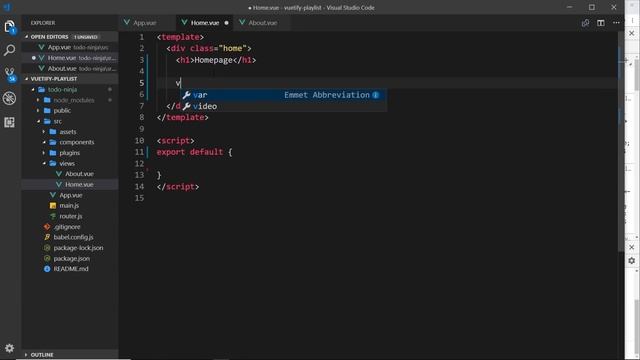640x360 pixels.
Task: Click the Homepage h1 line of code
Action: 216,60
